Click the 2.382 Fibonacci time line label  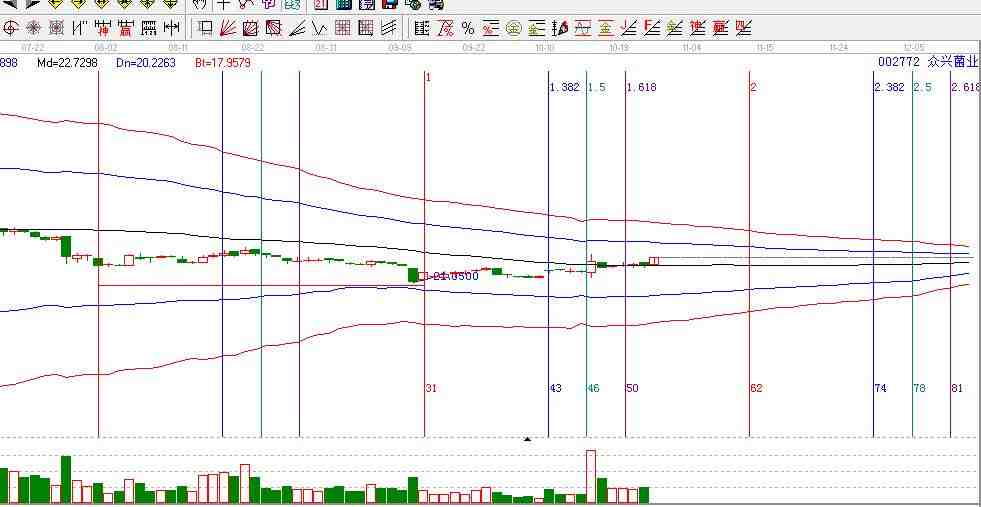(888, 88)
